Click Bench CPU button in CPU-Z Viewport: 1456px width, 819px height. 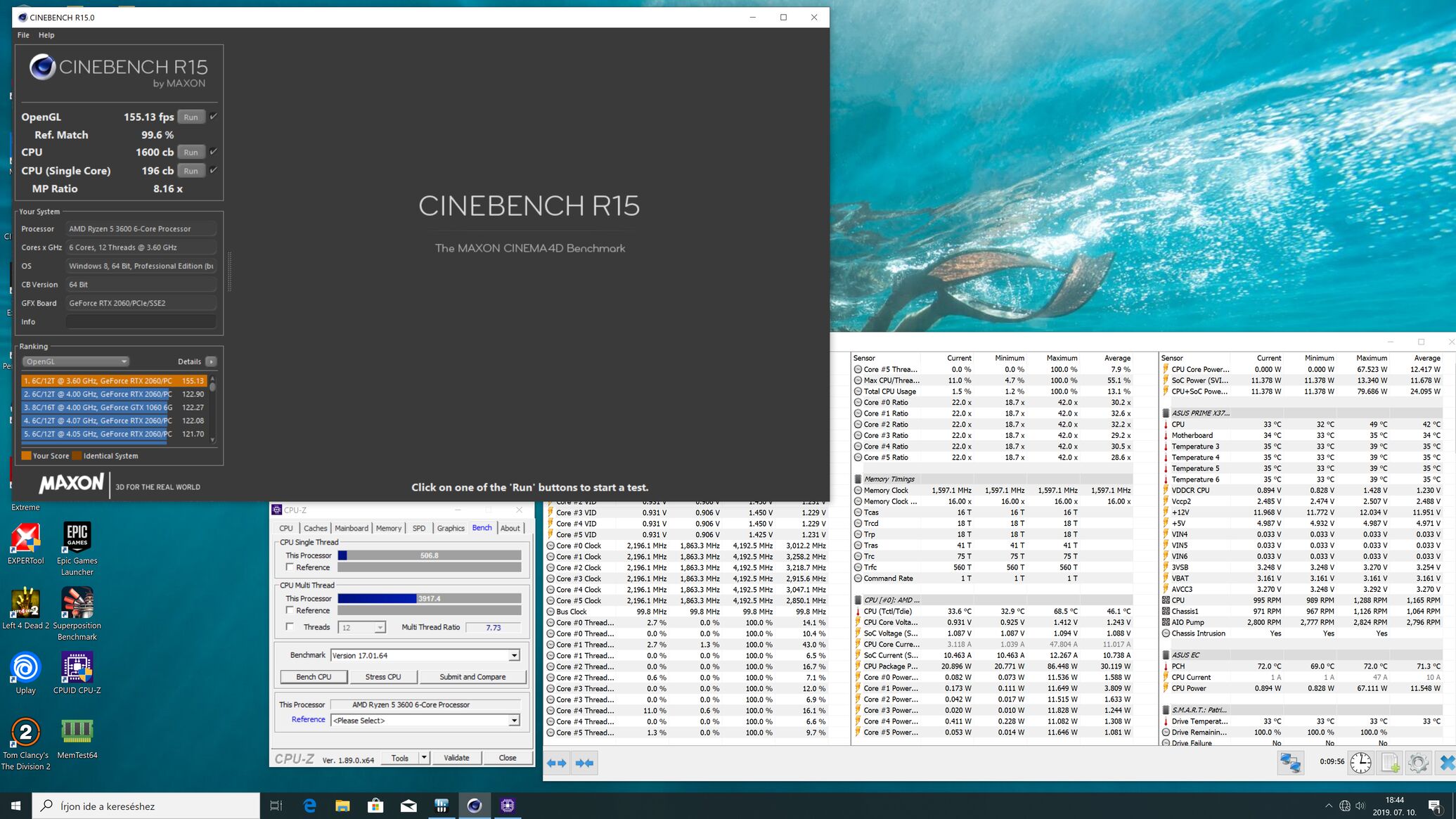tap(314, 677)
